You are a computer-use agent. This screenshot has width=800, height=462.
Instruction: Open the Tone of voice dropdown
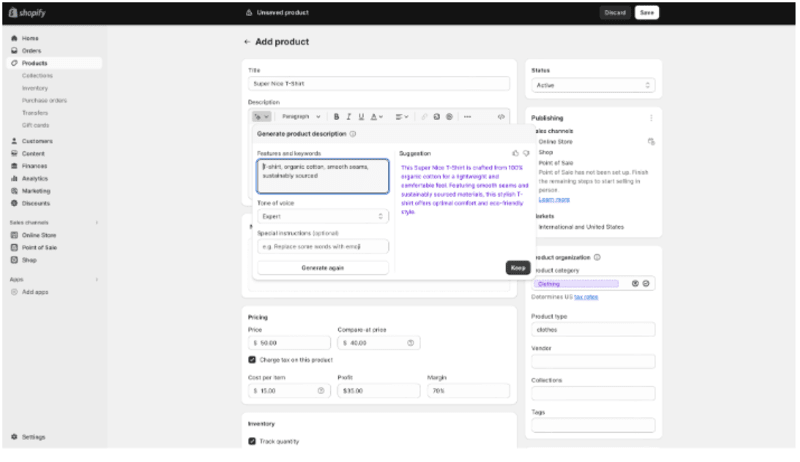click(322, 217)
